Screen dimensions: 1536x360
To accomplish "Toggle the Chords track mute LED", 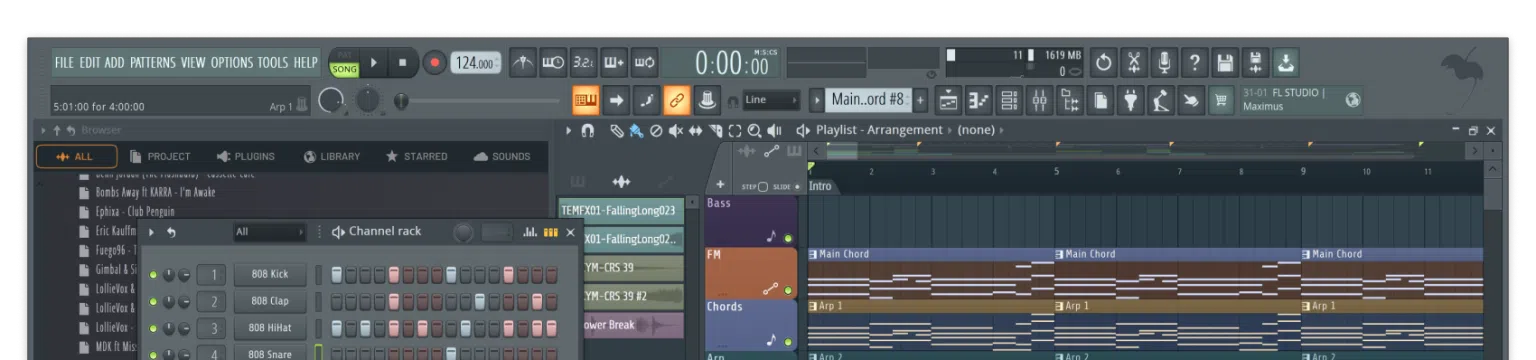I will coord(788,342).
